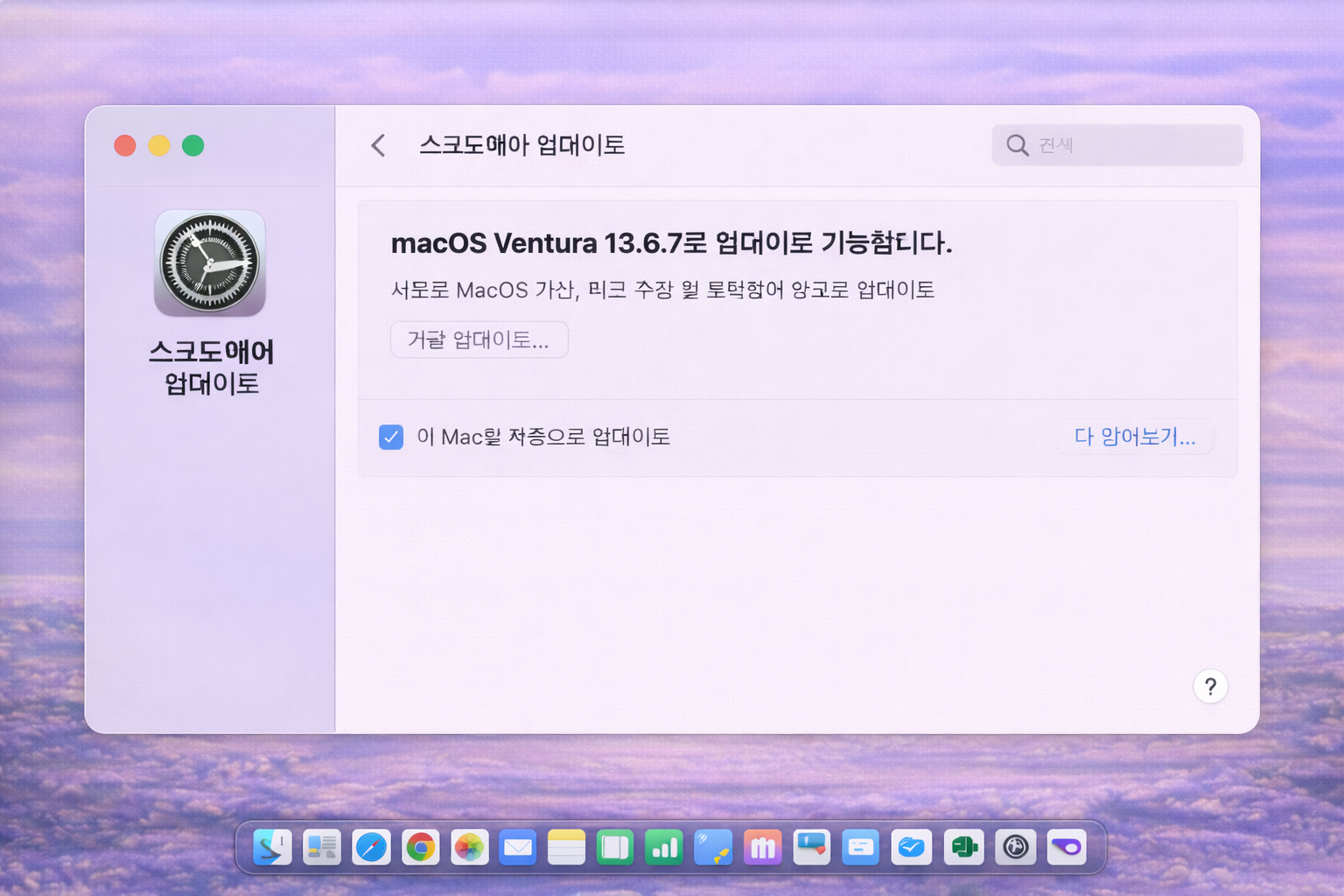Close the window with the red button
Viewport: 1344px width, 896px height.
125,145
